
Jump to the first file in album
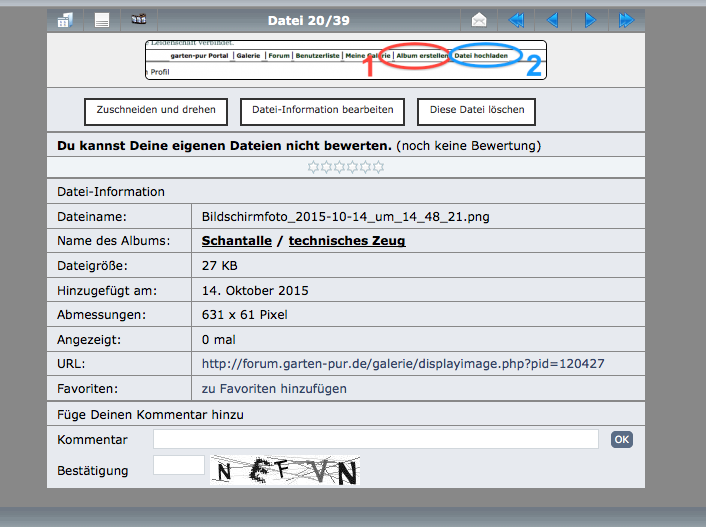[x=516, y=20]
